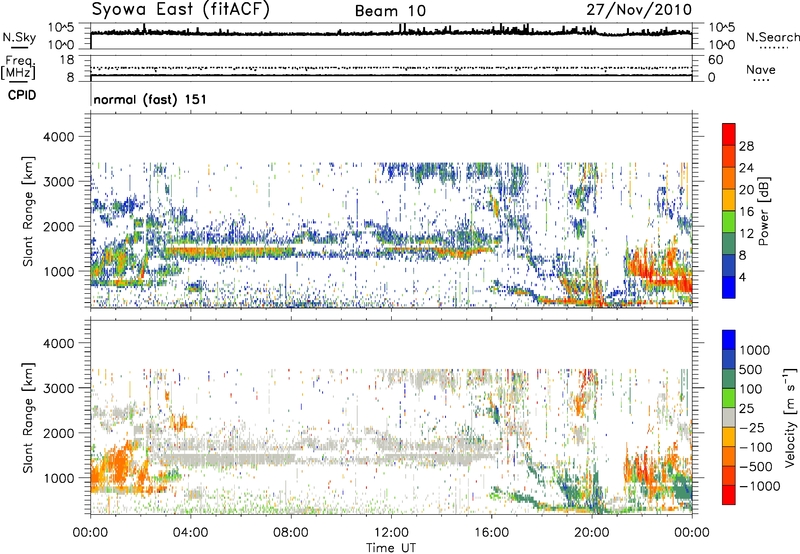This screenshot has width=800, height=554.
Task: Click the frequency trace plot
Action: coord(391,68)
